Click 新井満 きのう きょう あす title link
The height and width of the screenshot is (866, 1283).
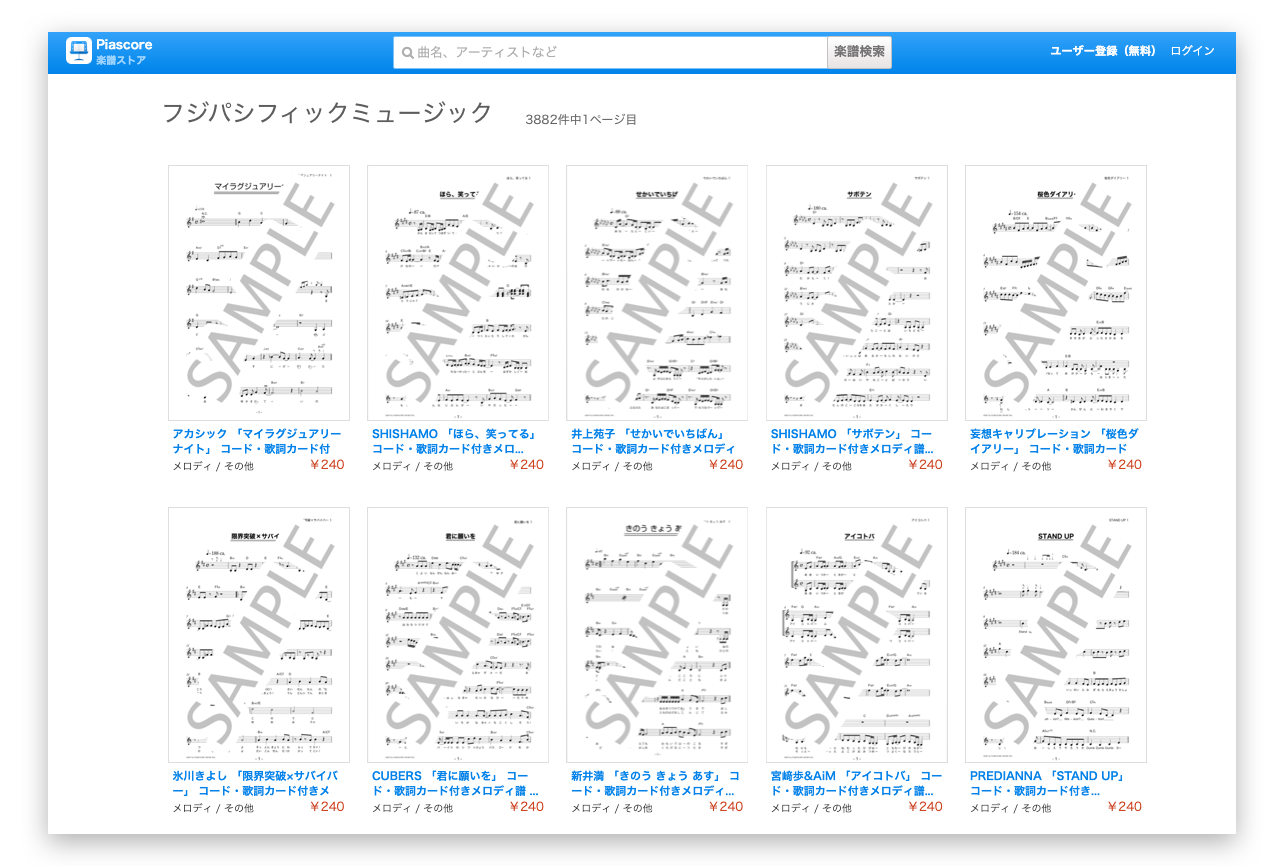[x=655, y=783]
